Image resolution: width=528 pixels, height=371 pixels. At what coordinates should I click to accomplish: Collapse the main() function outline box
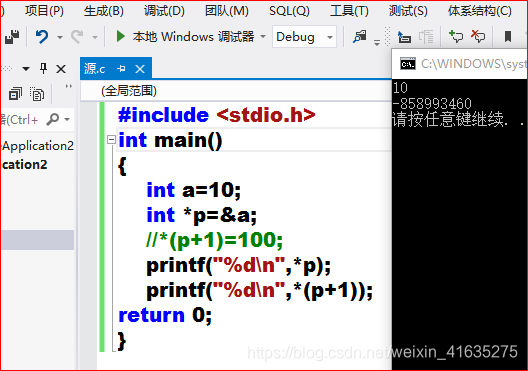pyautogui.click(x=111, y=139)
